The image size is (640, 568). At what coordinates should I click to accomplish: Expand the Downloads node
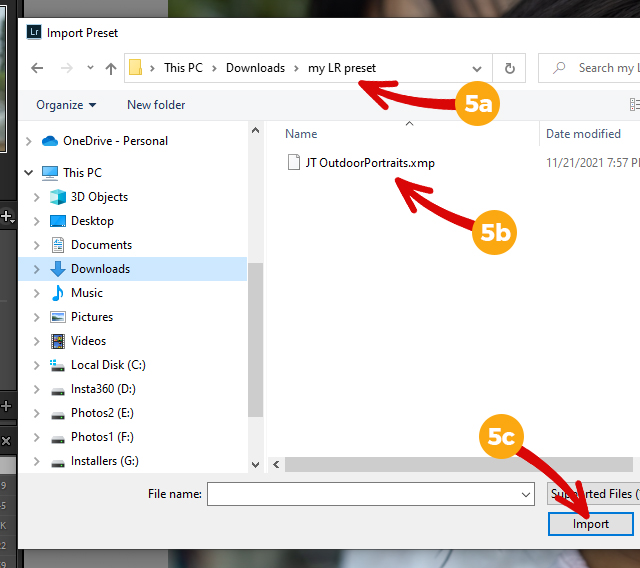(x=37, y=269)
